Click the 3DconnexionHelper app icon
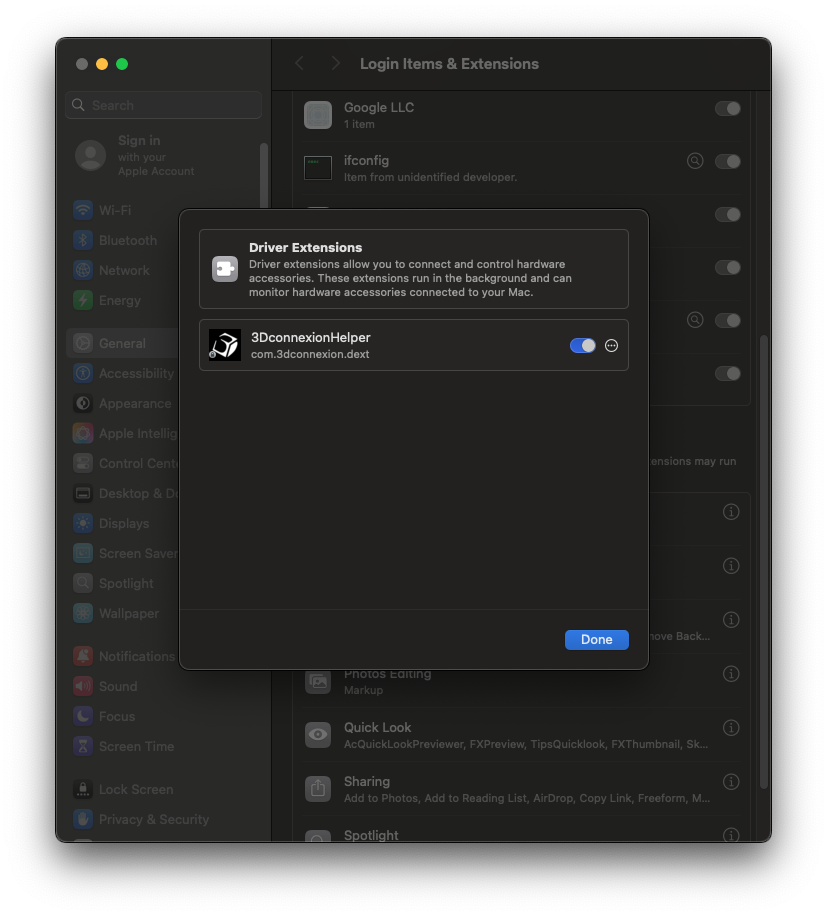The image size is (827, 916). (x=225, y=345)
